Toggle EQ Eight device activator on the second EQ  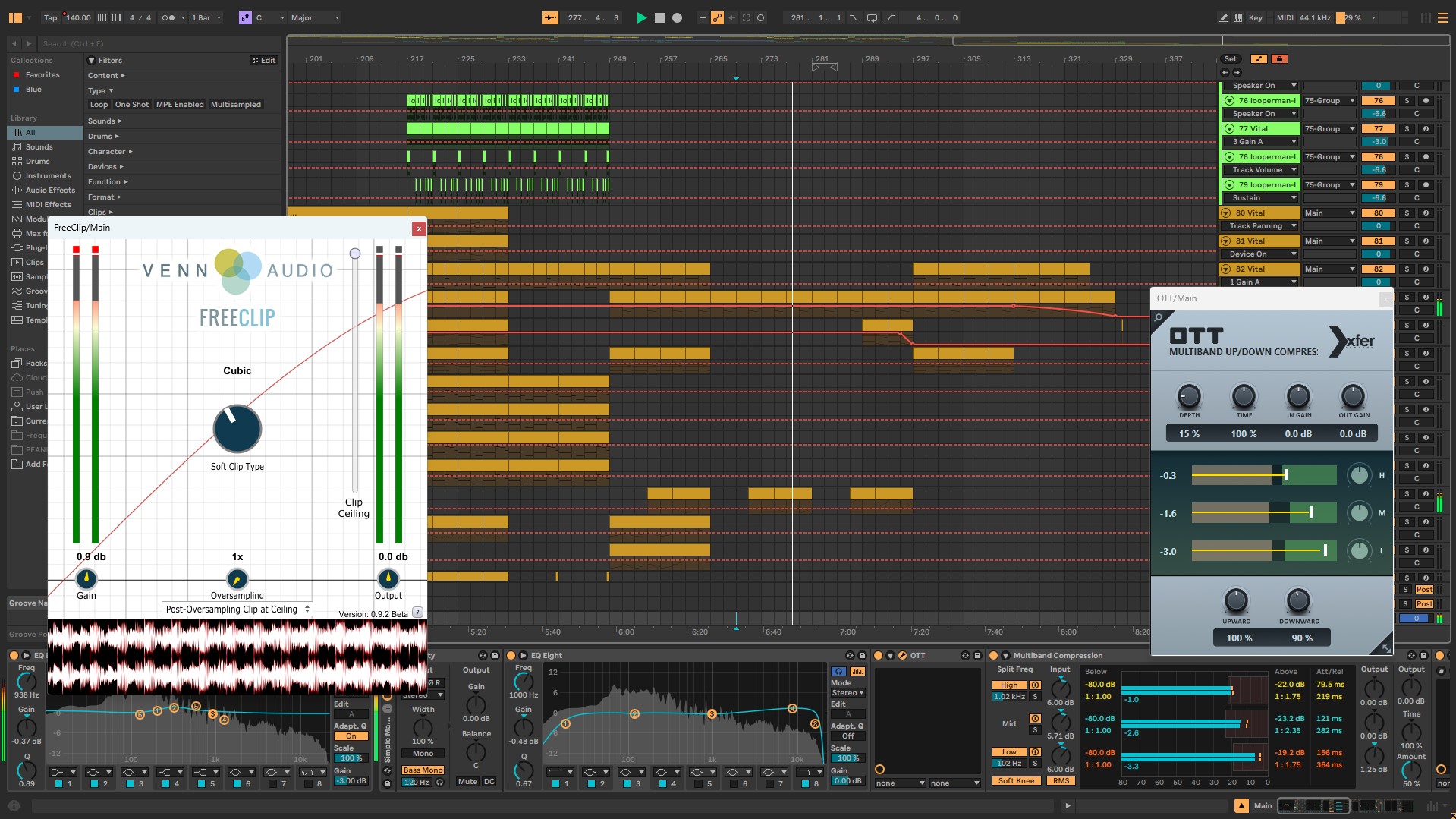point(511,655)
